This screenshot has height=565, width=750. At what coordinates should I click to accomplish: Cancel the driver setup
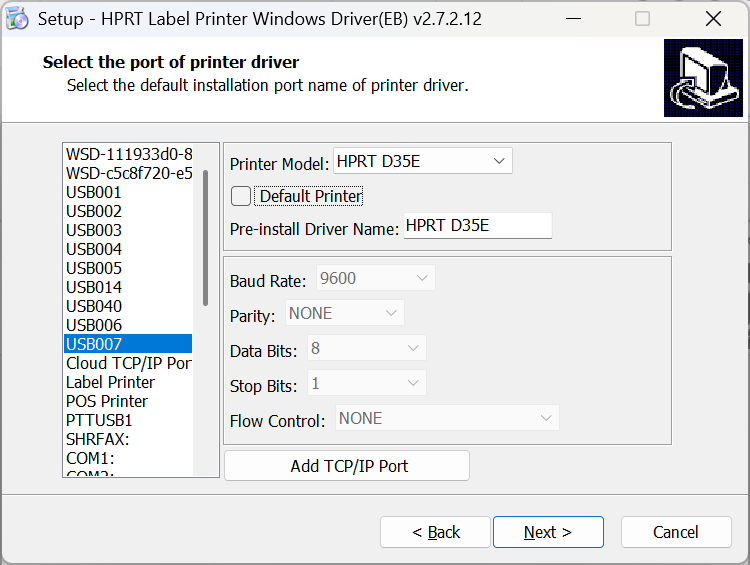point(675,532)
